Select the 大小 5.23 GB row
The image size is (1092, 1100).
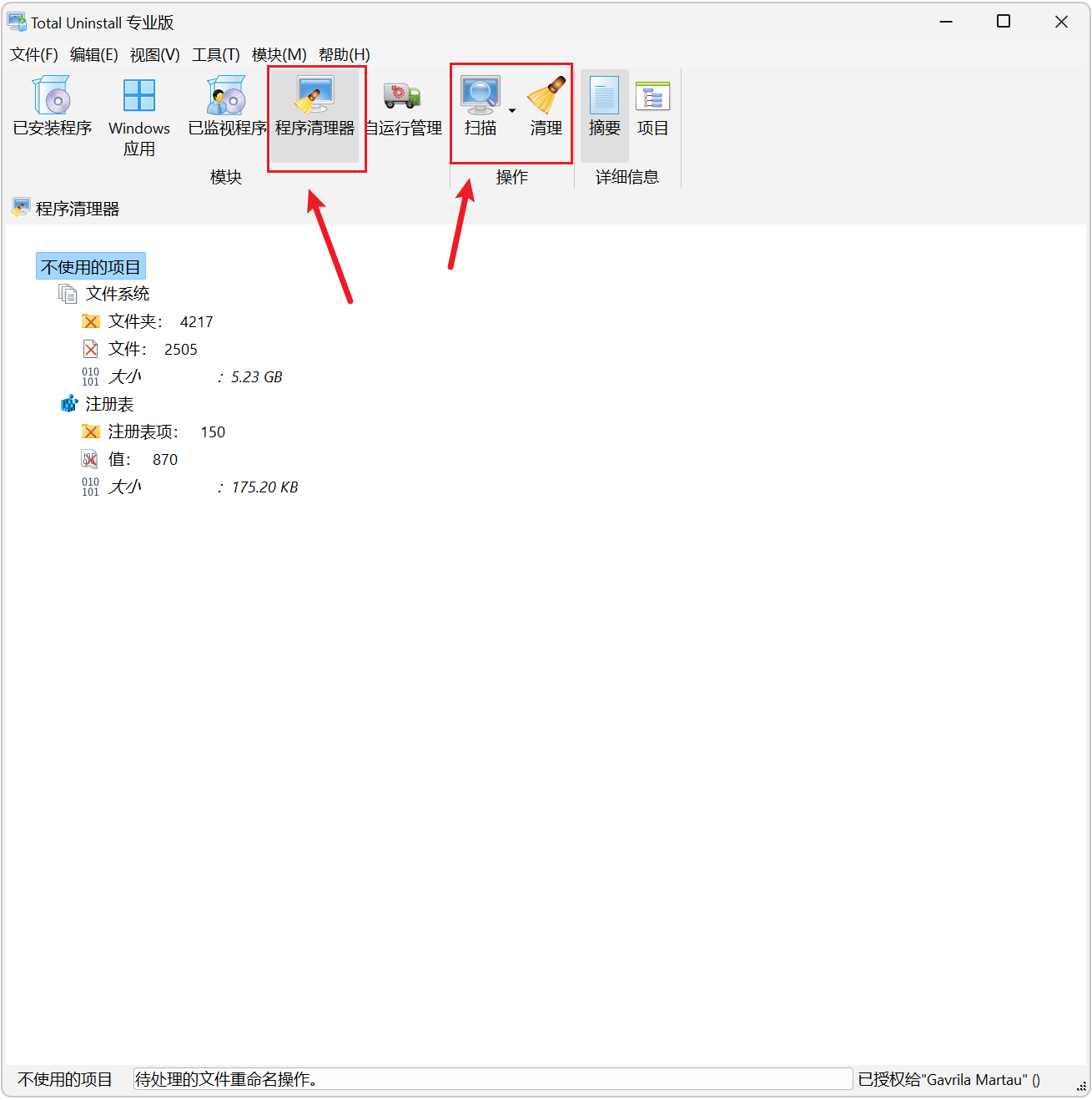coord(195,376)
